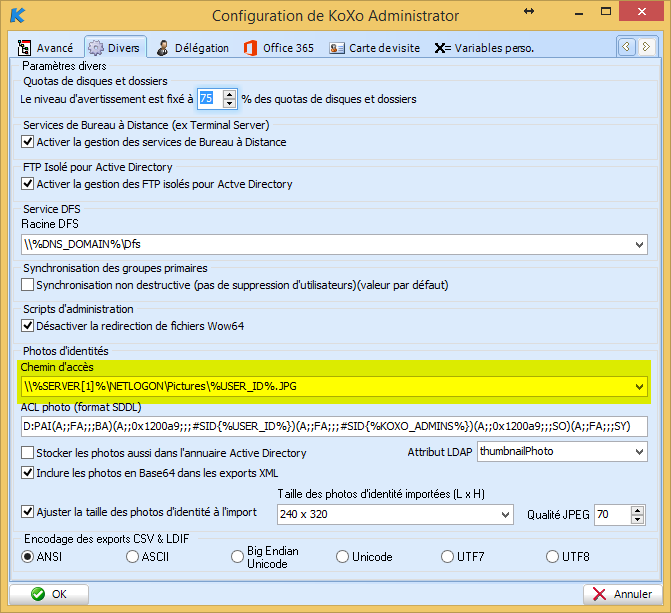671x613 pixels.
Task: Switch to the Divers tab
Action: coord(116,48)
